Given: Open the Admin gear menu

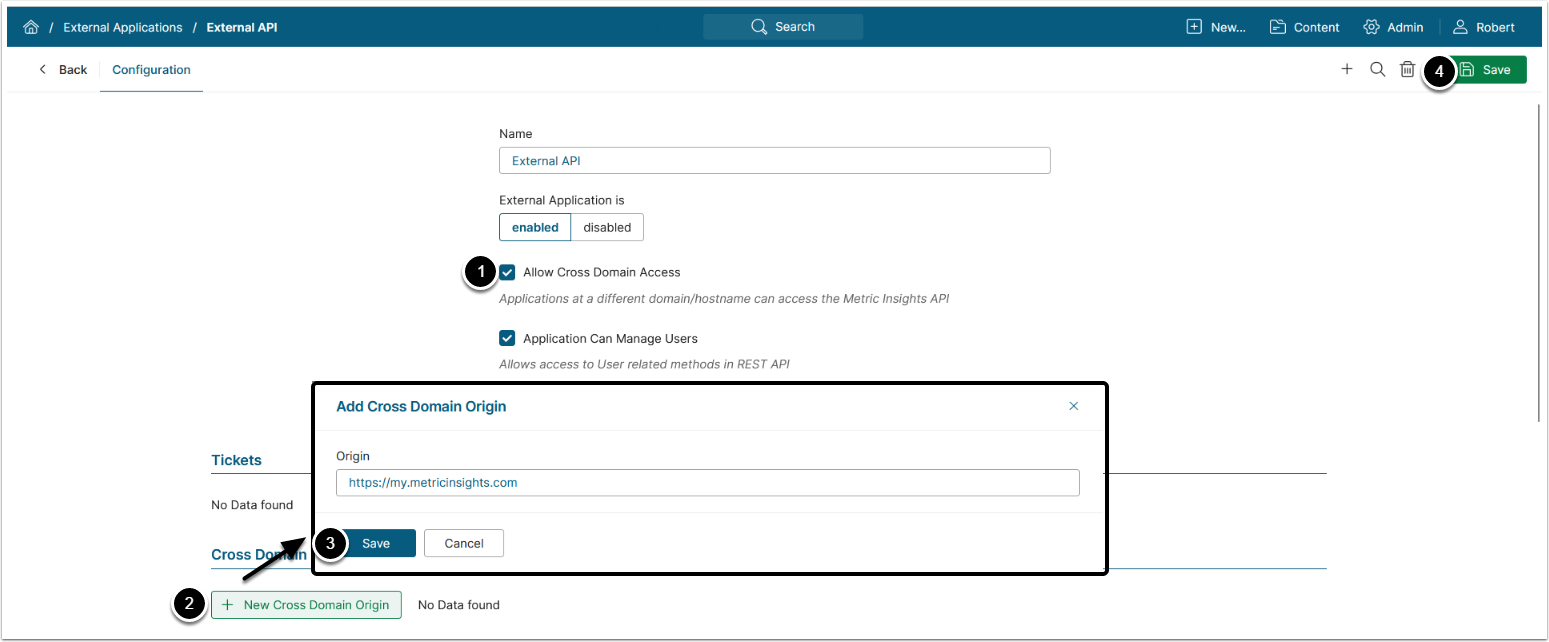Looking at the screenshot, I should [1393, 27].
